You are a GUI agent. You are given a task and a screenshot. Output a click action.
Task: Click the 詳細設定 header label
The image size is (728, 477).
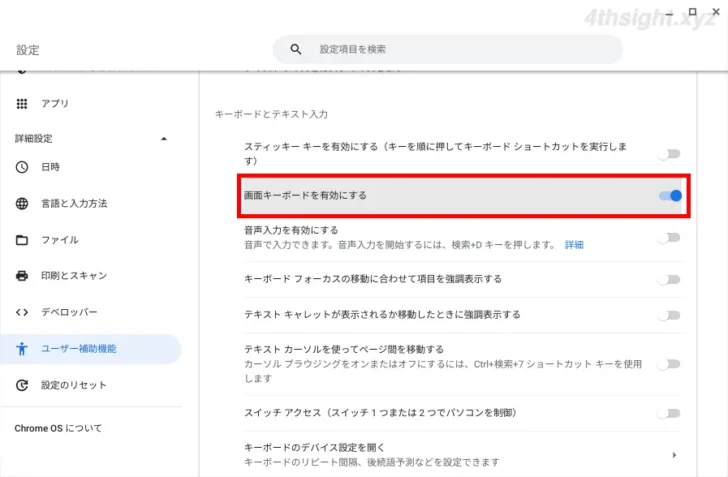[33, 138]
